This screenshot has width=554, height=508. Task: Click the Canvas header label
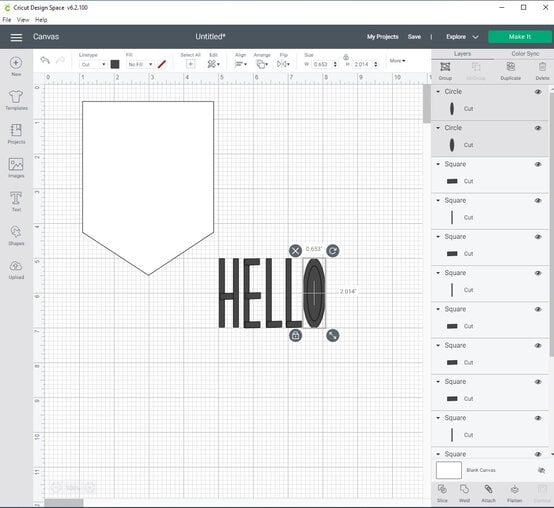46,37
